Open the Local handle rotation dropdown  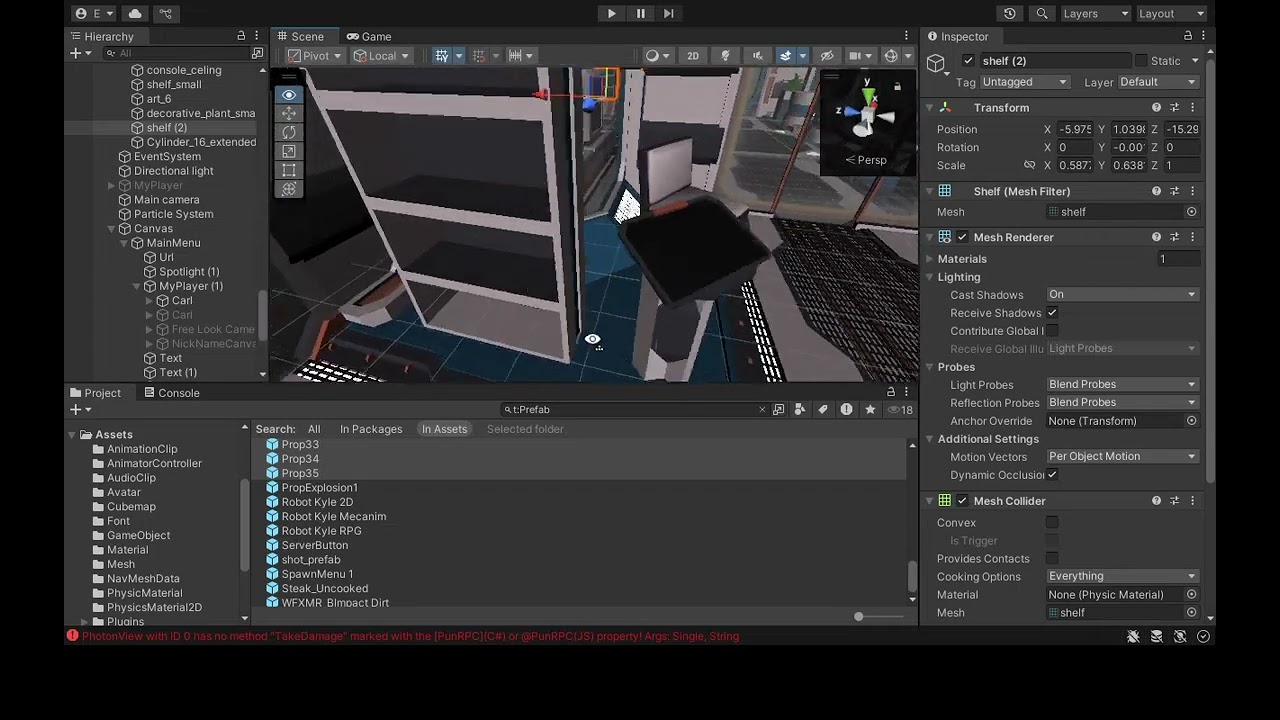tap(382, 55)
